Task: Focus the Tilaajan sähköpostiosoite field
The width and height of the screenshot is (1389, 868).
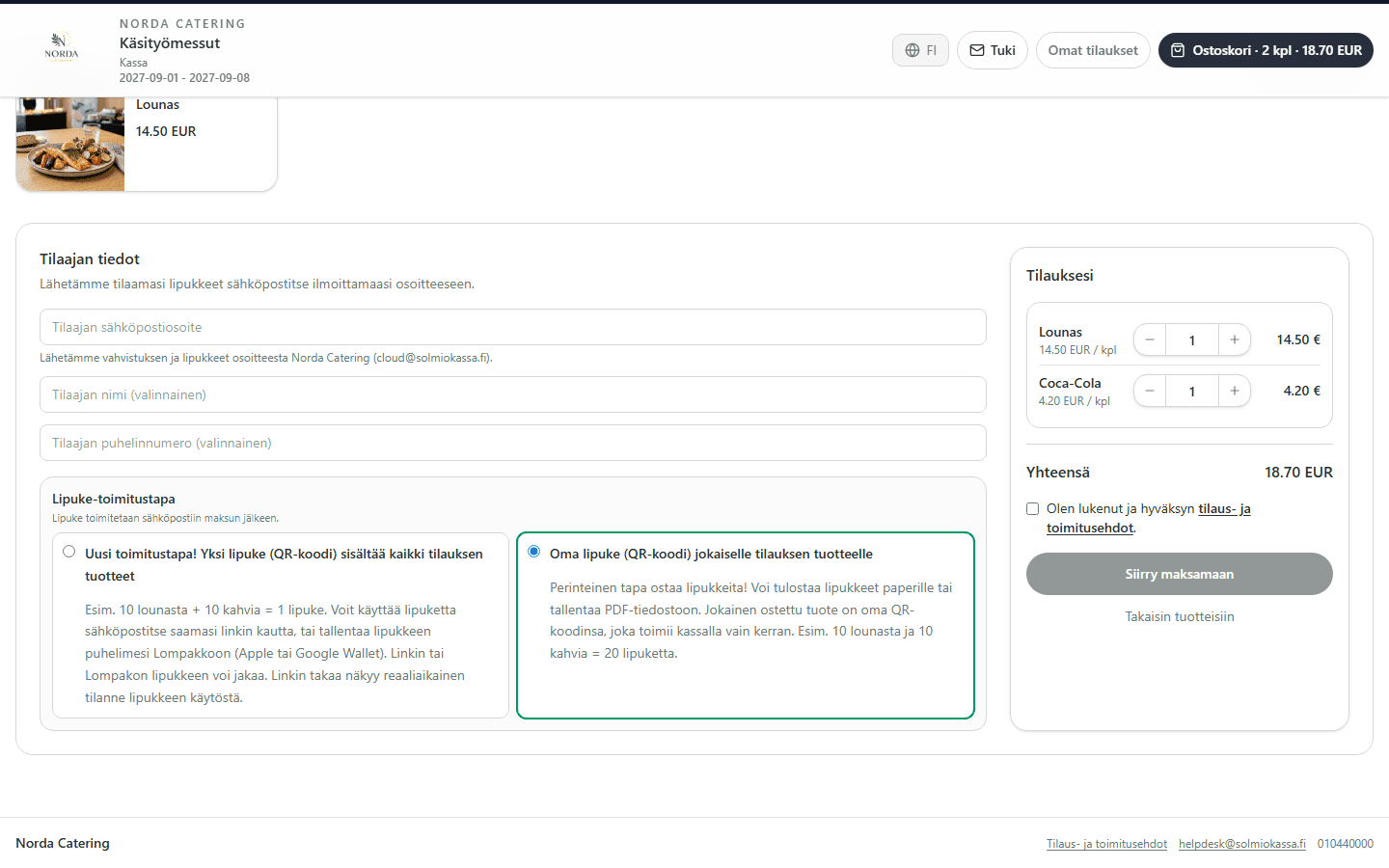Action: pyautogui.click(x=513, y=327)
